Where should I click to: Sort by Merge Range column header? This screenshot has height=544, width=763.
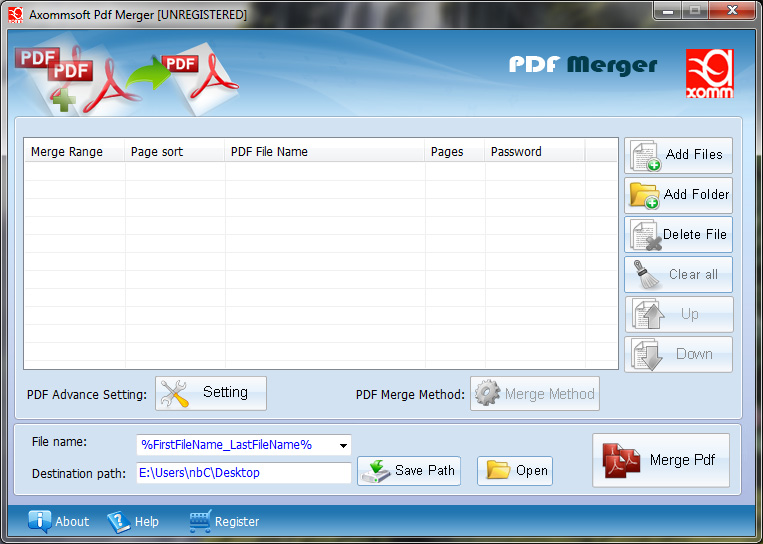point(74,152)
